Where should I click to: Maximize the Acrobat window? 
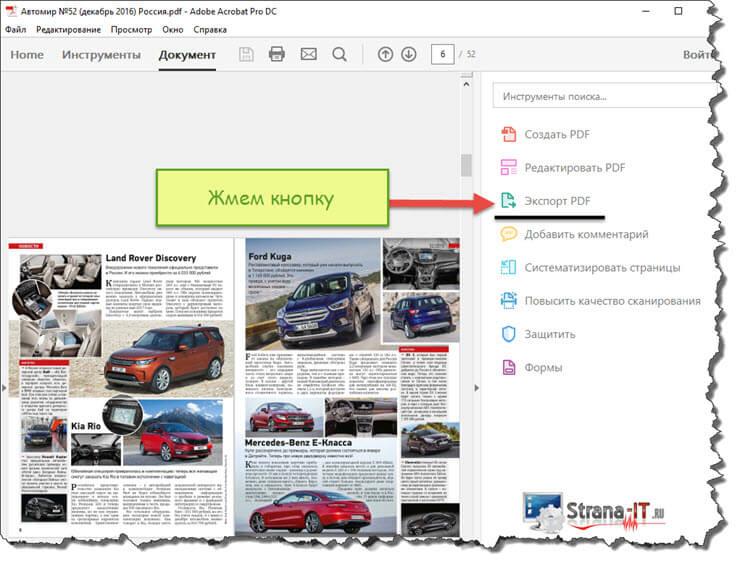click(x=678, y=11)
